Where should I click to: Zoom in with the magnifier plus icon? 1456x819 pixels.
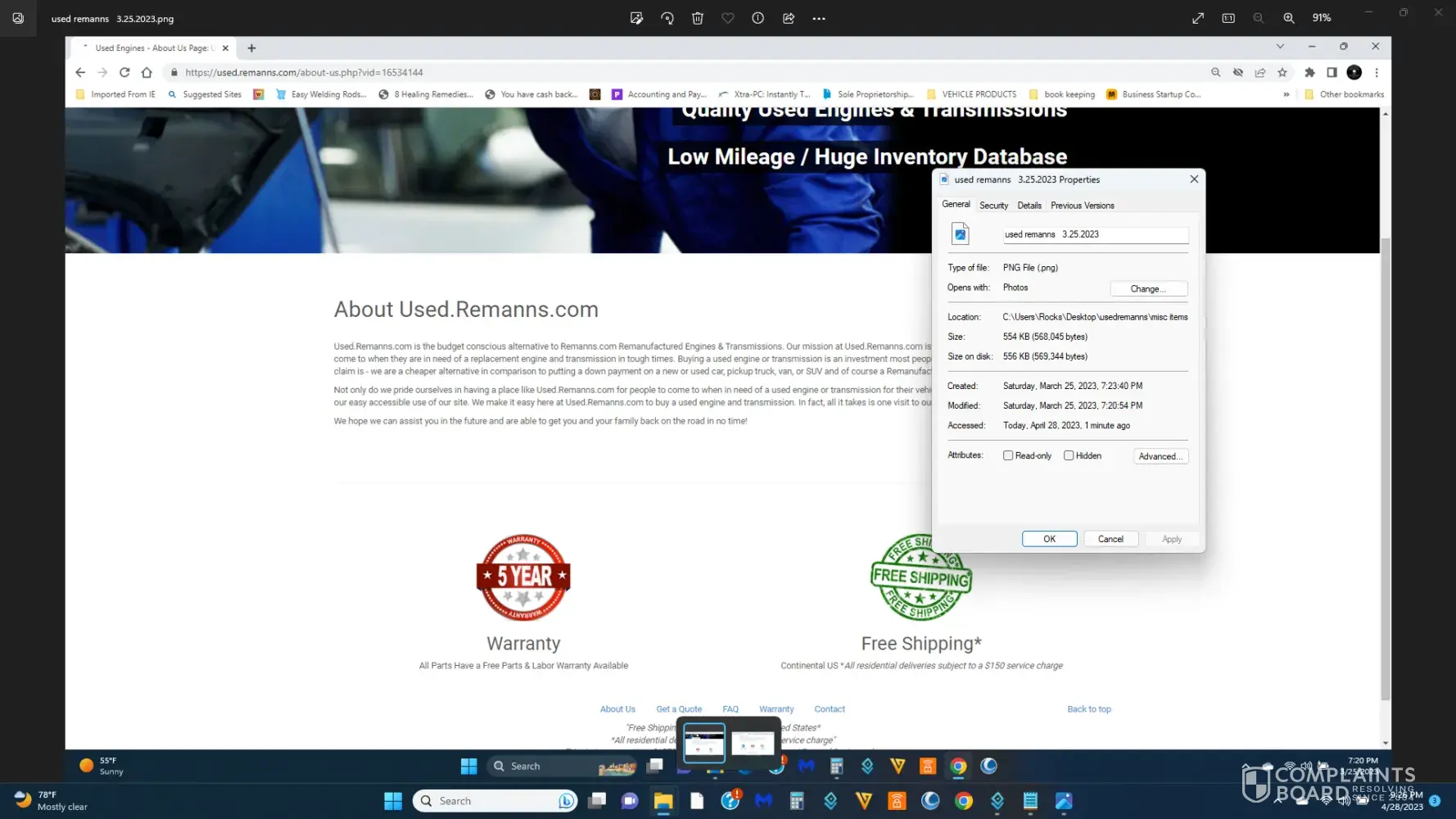click(x=1289, y=18)
